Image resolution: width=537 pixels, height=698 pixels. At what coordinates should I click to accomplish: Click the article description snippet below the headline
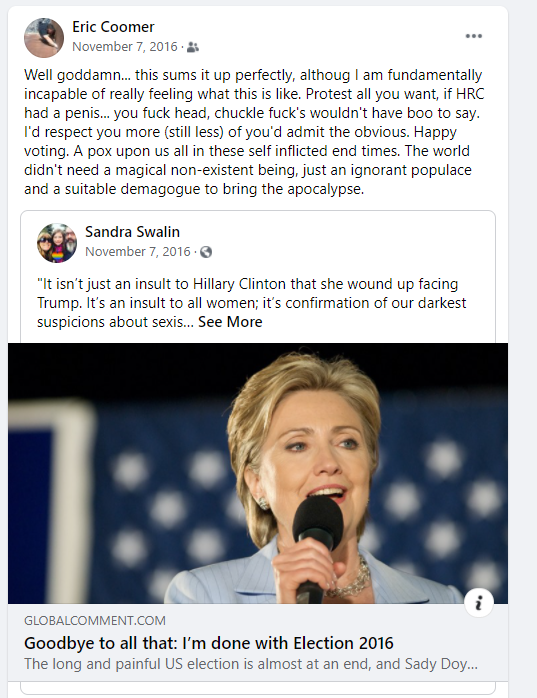click(251, 664)
